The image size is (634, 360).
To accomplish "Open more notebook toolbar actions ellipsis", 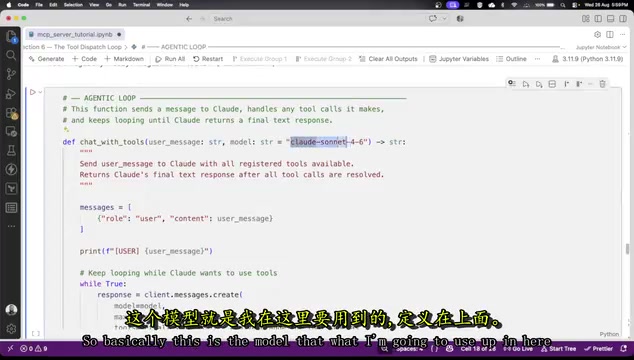I will (537, 59).
